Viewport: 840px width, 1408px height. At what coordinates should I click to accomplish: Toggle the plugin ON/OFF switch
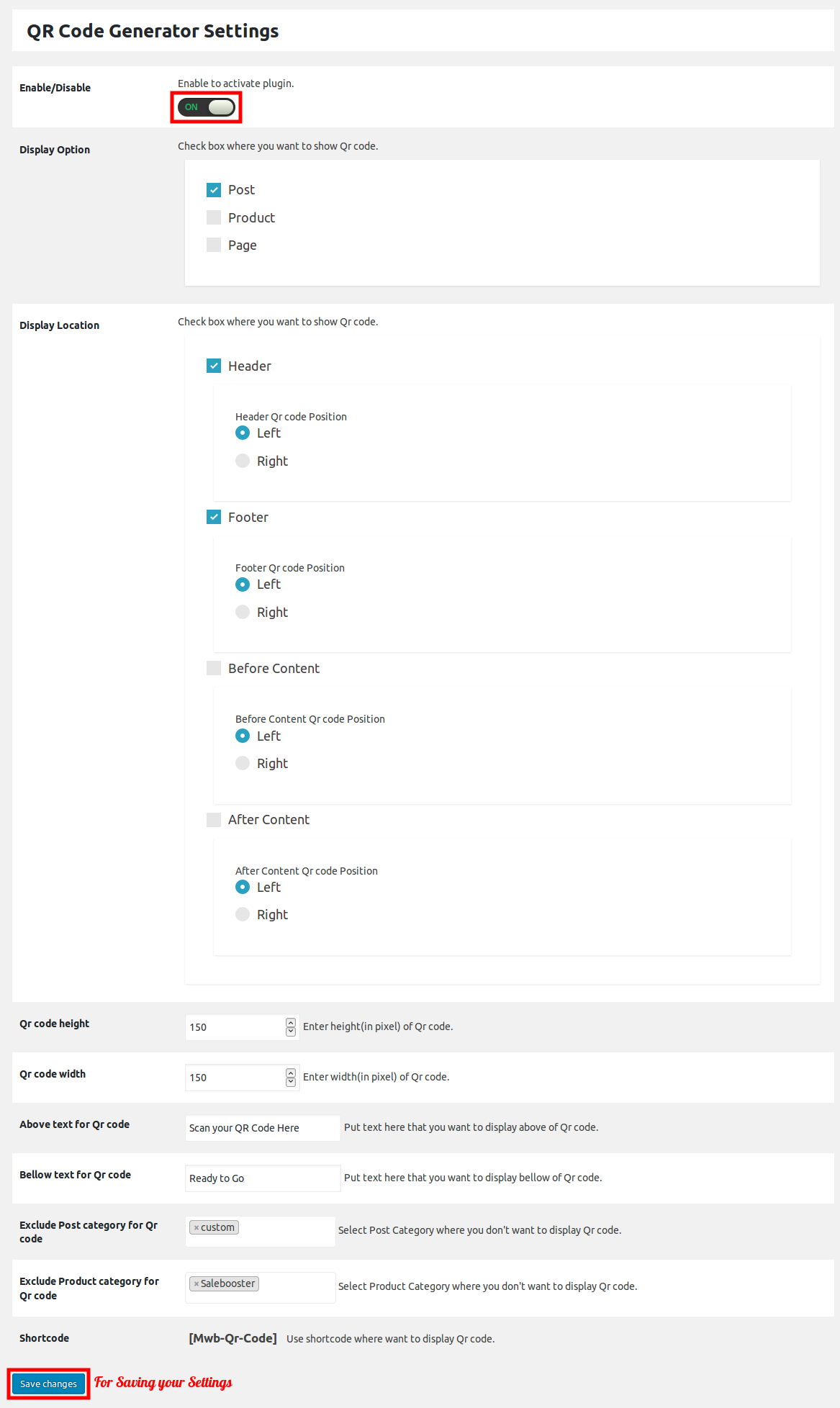207,107
